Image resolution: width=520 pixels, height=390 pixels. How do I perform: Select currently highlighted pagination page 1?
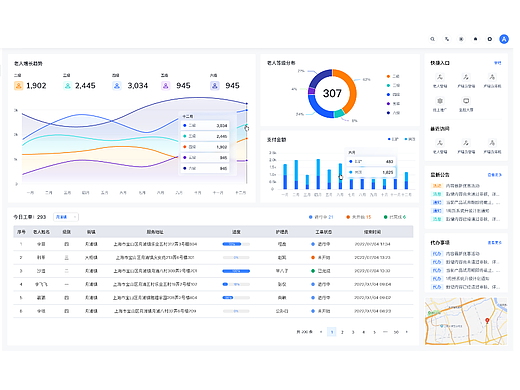332,332
